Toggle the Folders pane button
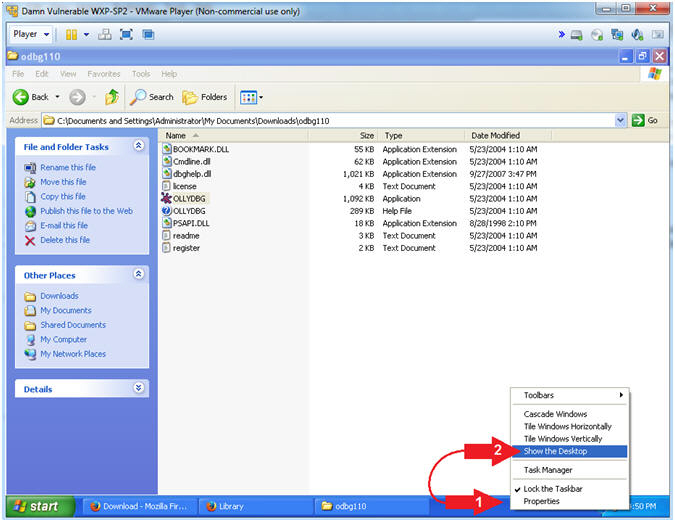Screen dimensions: 675x522 pos(204,97)
